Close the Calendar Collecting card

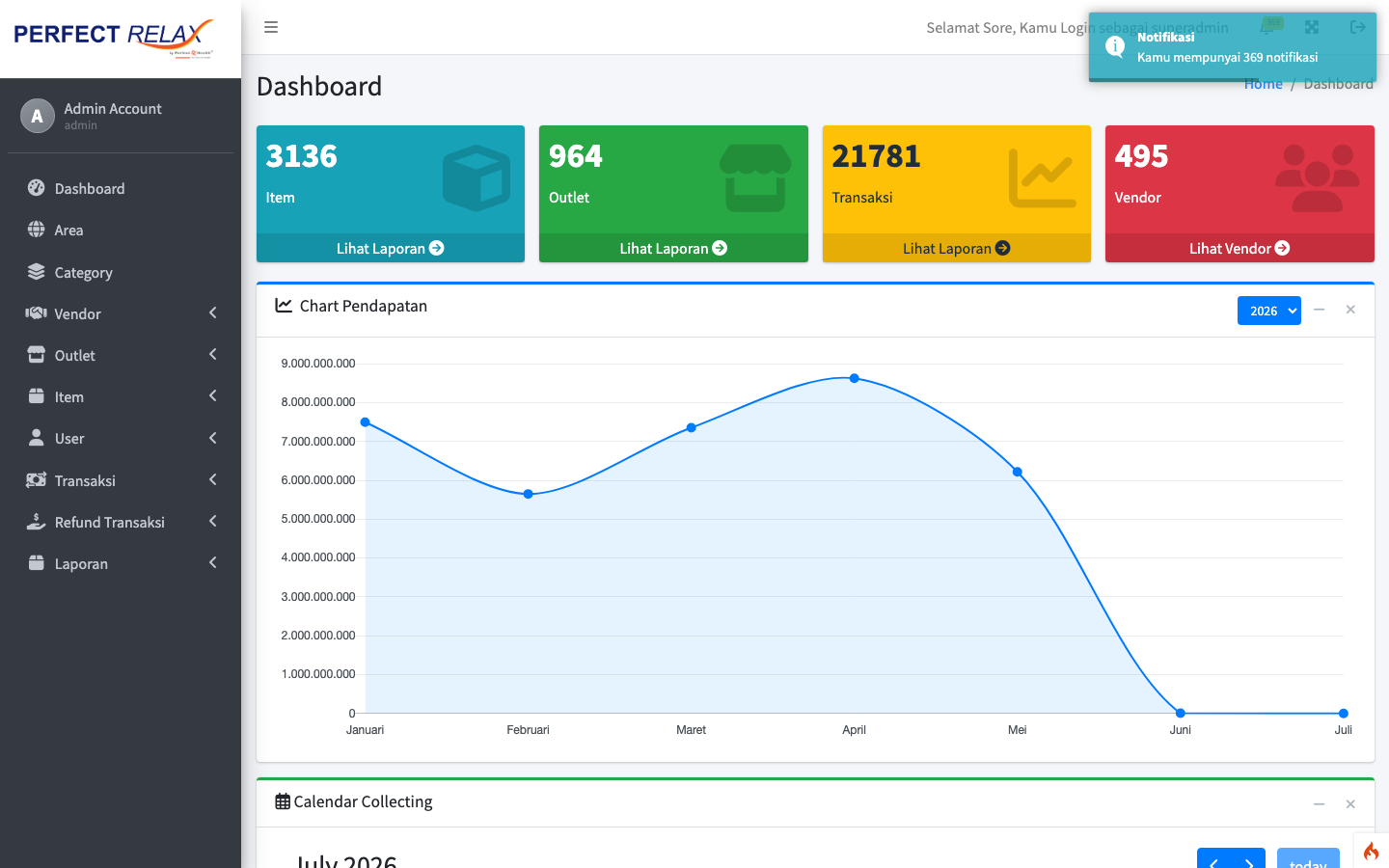pos(1350,804)
